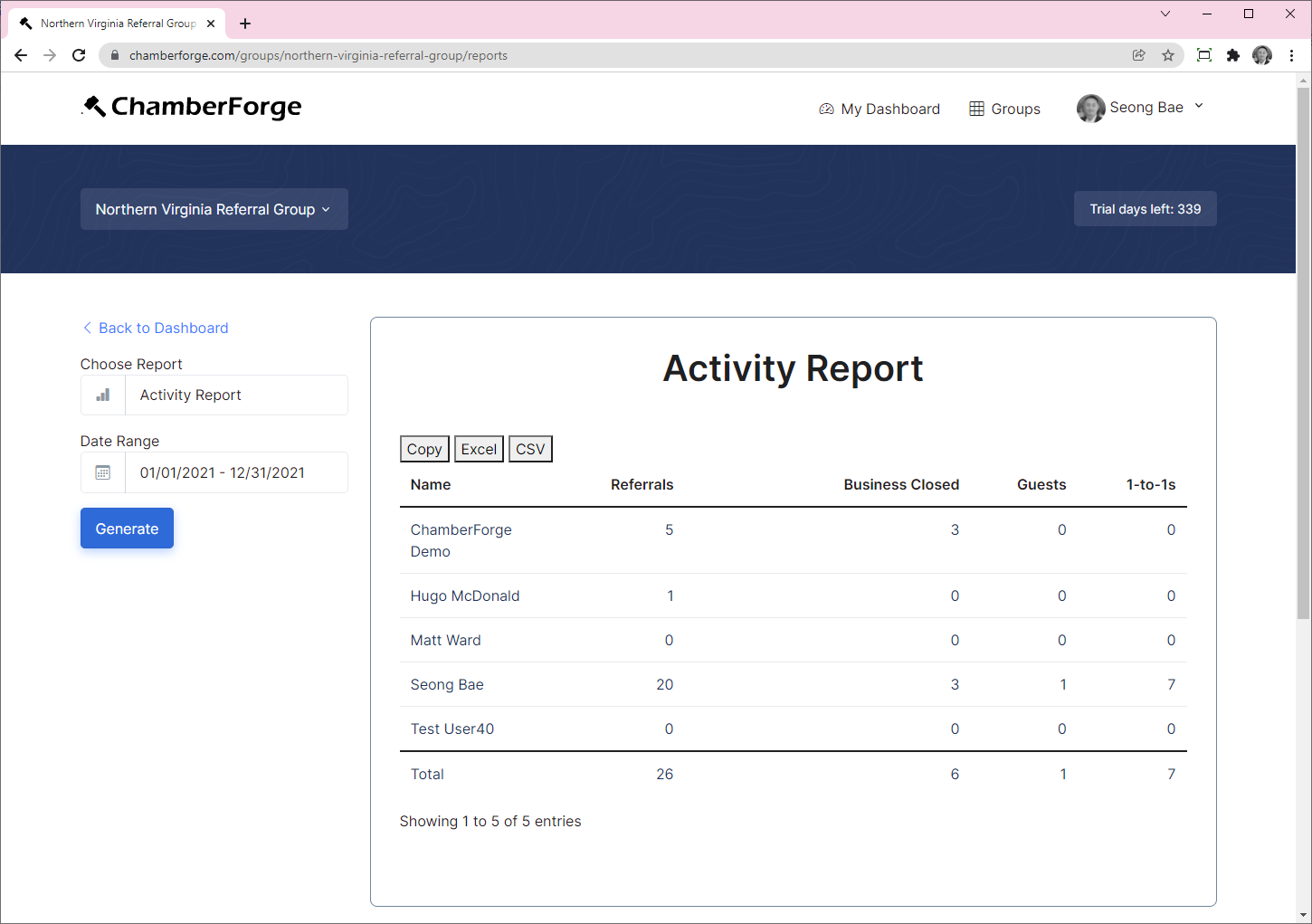Reload the page with the refresh icon
This screenshot has height=924, width=1312.
(79, 55)
